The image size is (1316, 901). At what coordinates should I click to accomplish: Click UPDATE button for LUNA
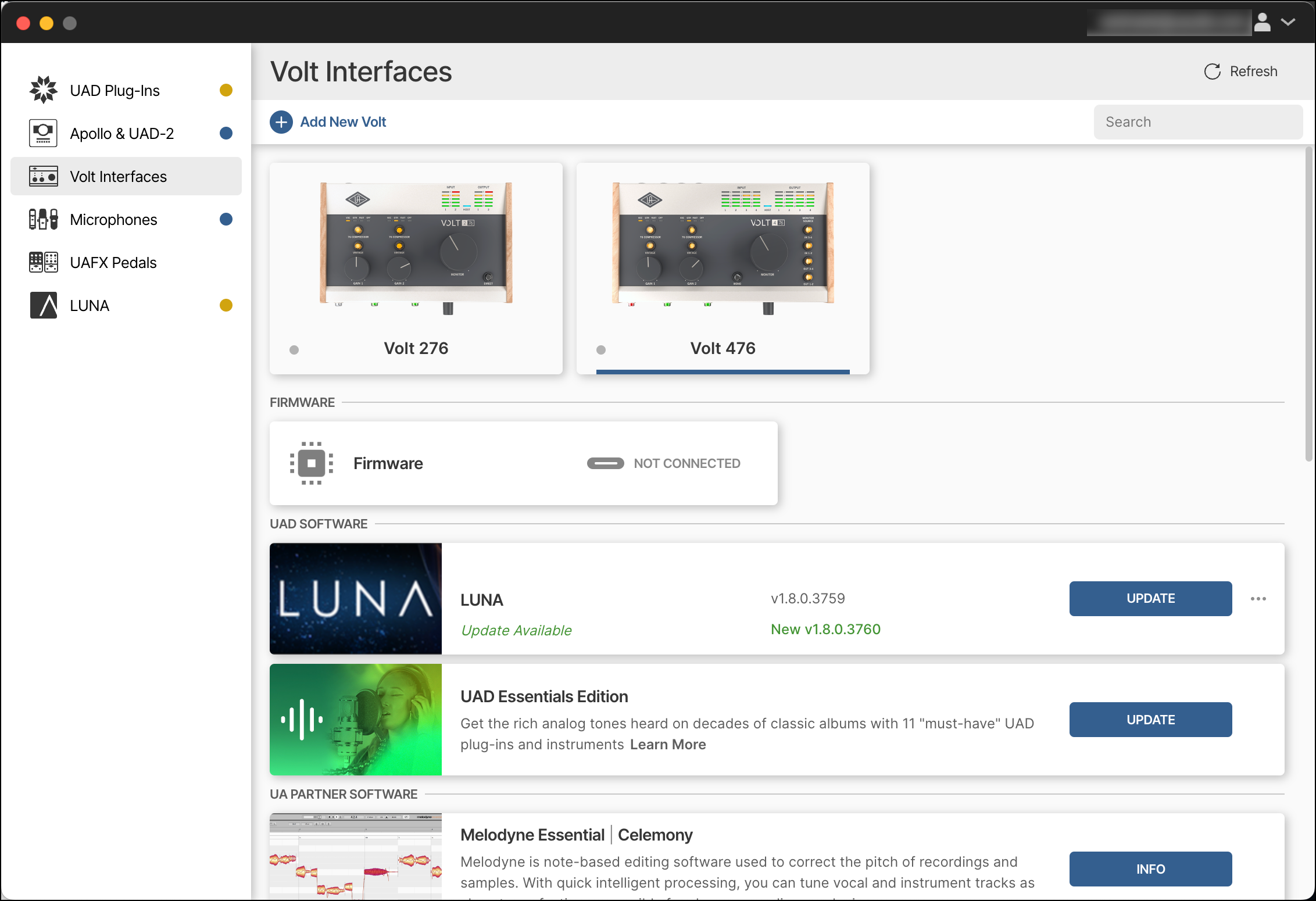[1150, 599]
